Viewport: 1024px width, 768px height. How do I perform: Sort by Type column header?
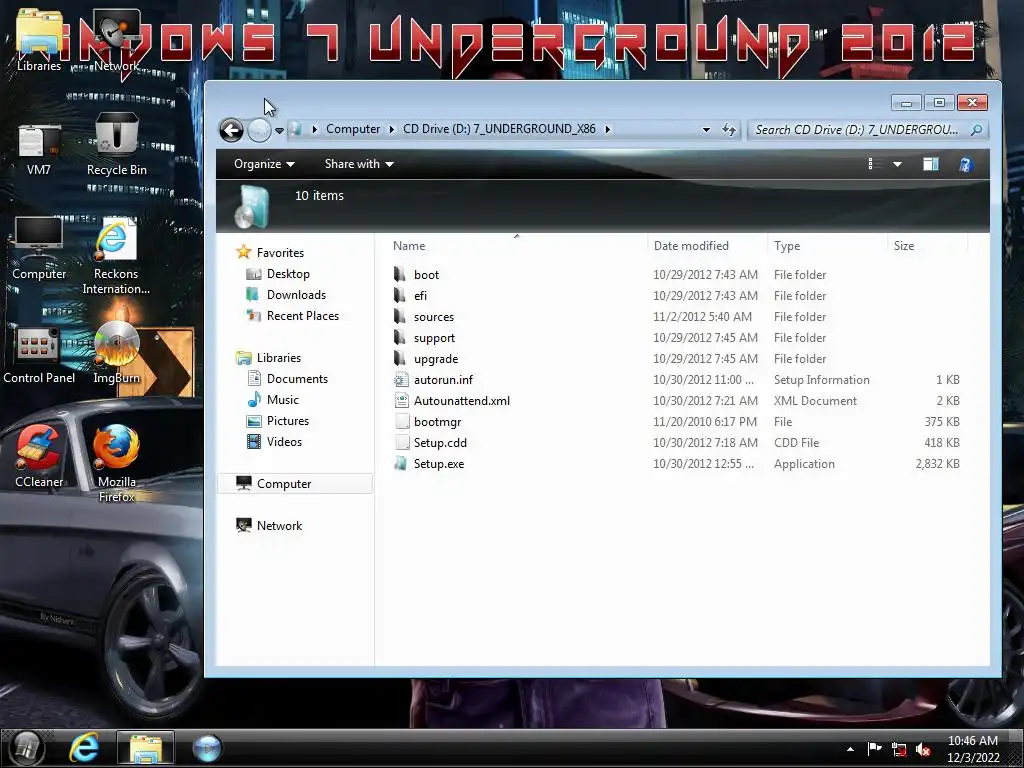tap(787, 246)
